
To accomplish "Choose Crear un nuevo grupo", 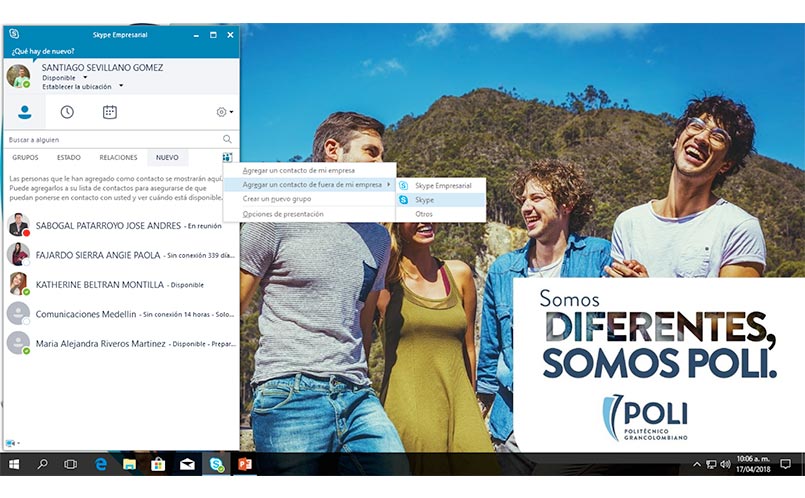I will point(276,199).
